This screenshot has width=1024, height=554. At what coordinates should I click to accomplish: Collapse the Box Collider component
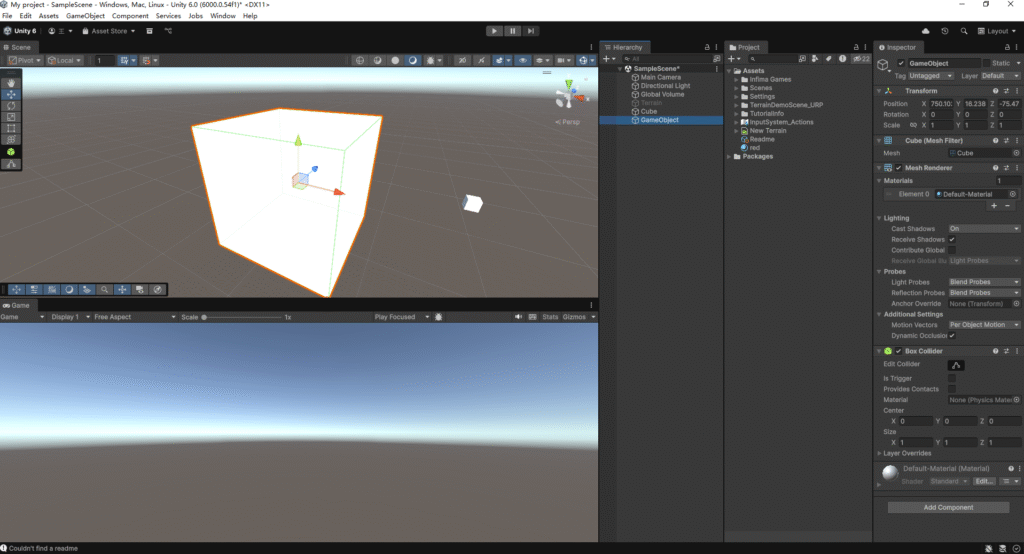click(879, 351)
